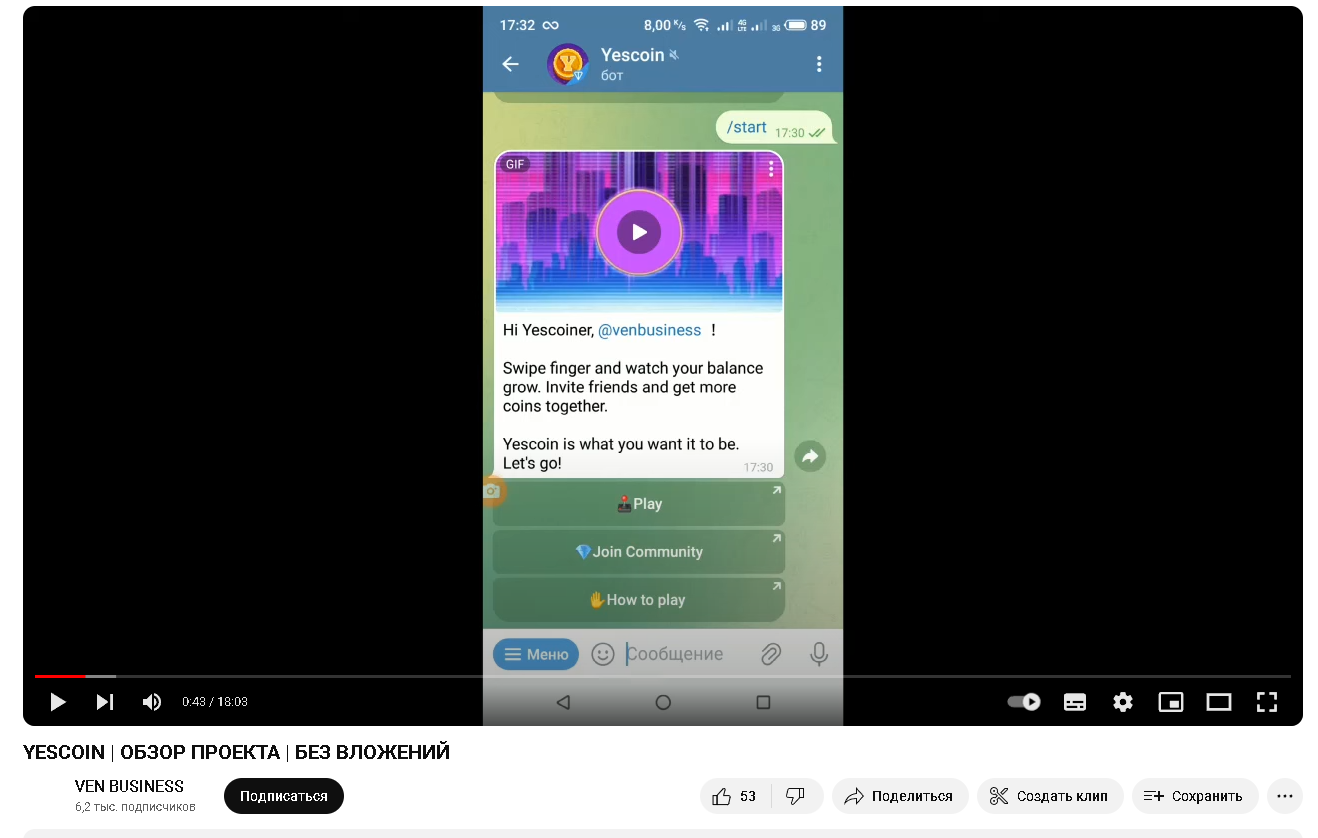This screenshot has width=1318, height=838.
Task: Tap the Android recents square
Action: (763, 703)
